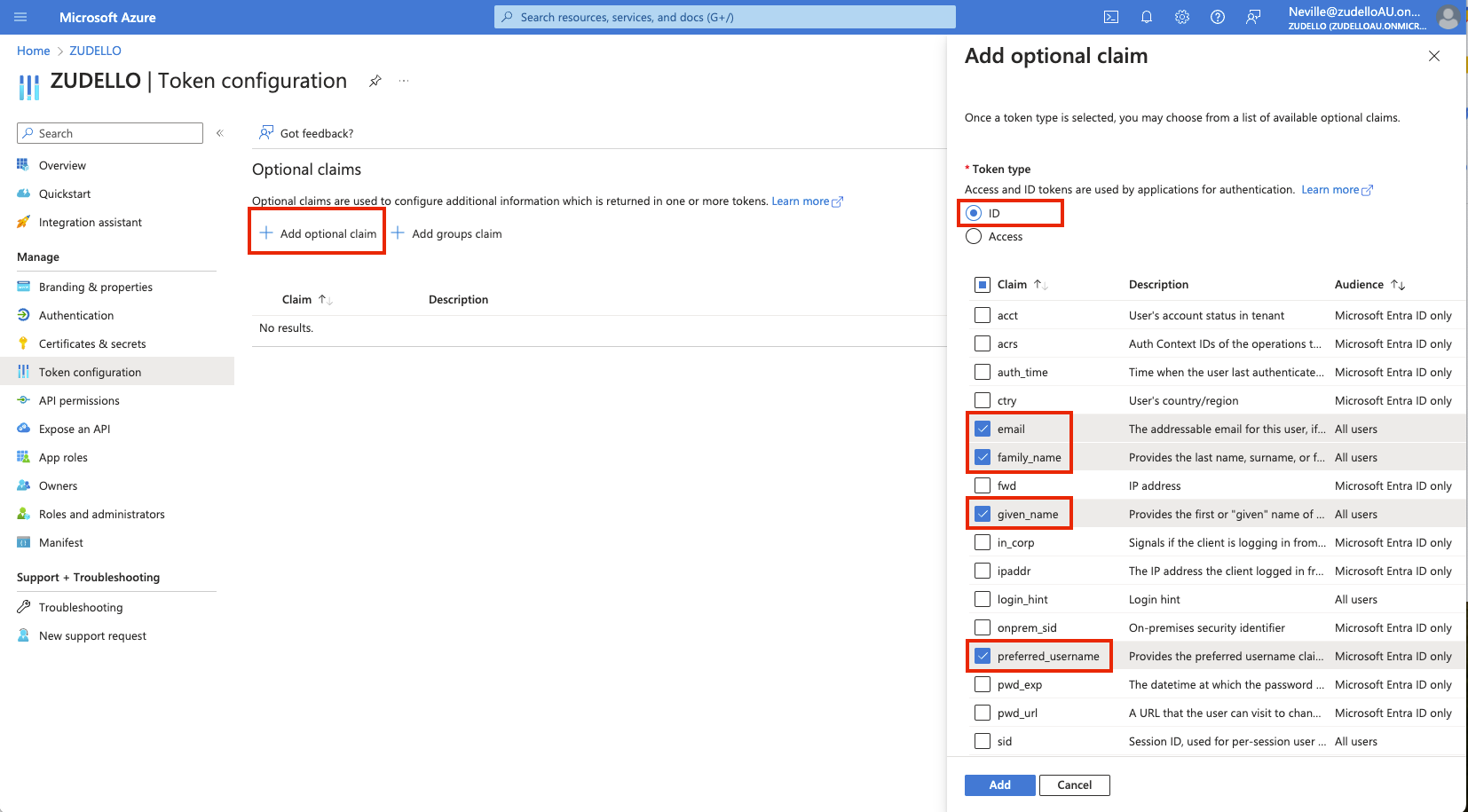Screen dimensions: 1468x812
Task: Toggle the select-all Claim header checkbox
Action: pyautogui.click(x=983, y=285)
